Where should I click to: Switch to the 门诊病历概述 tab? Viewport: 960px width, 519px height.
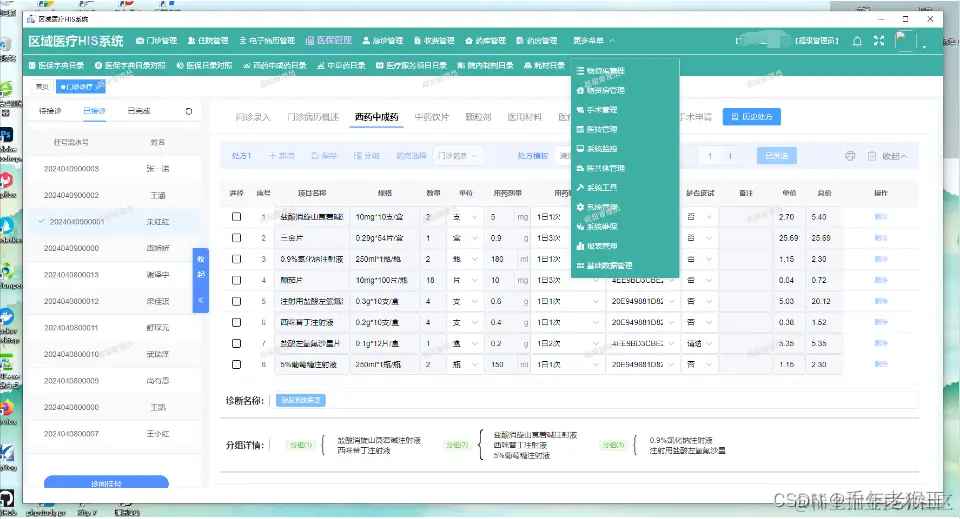(x=313, y=117)
